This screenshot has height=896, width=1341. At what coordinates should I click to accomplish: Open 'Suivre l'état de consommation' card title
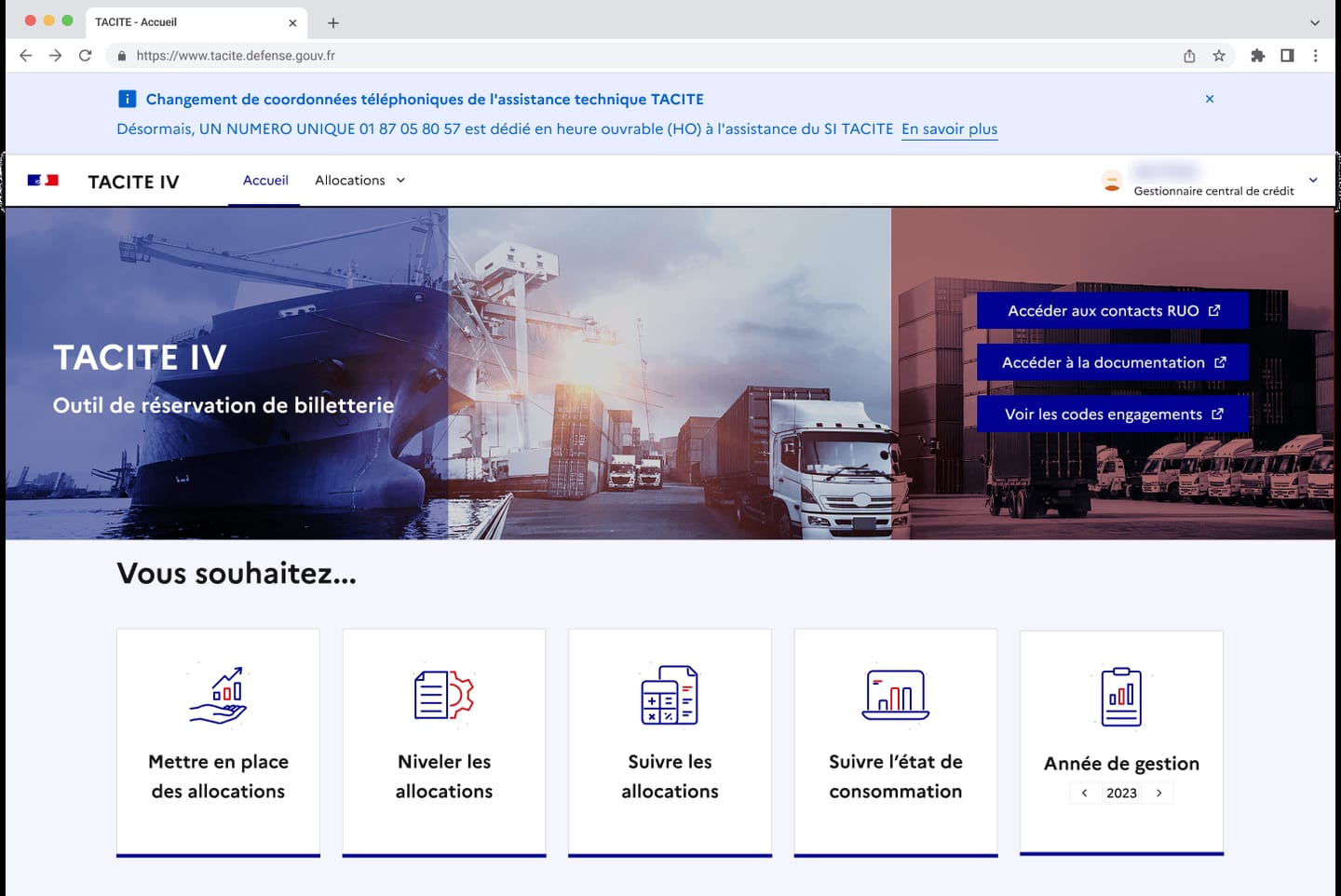point(896,776)
